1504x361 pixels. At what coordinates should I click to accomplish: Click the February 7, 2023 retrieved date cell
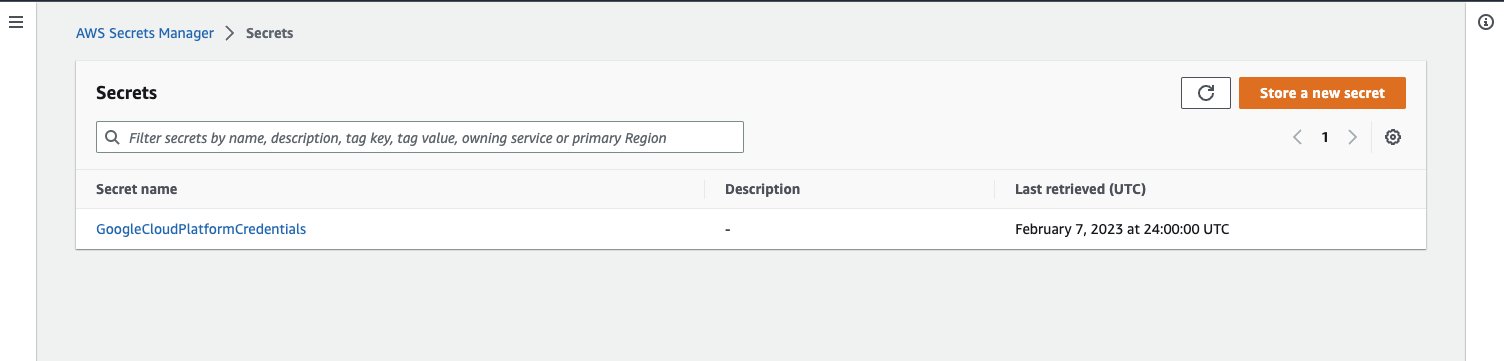coord(1122,229)
